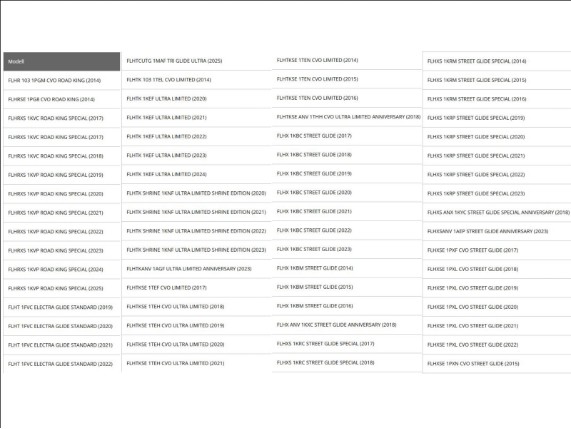Select FLHRSE 1PG8 CVO Road King (2014)

51,99
